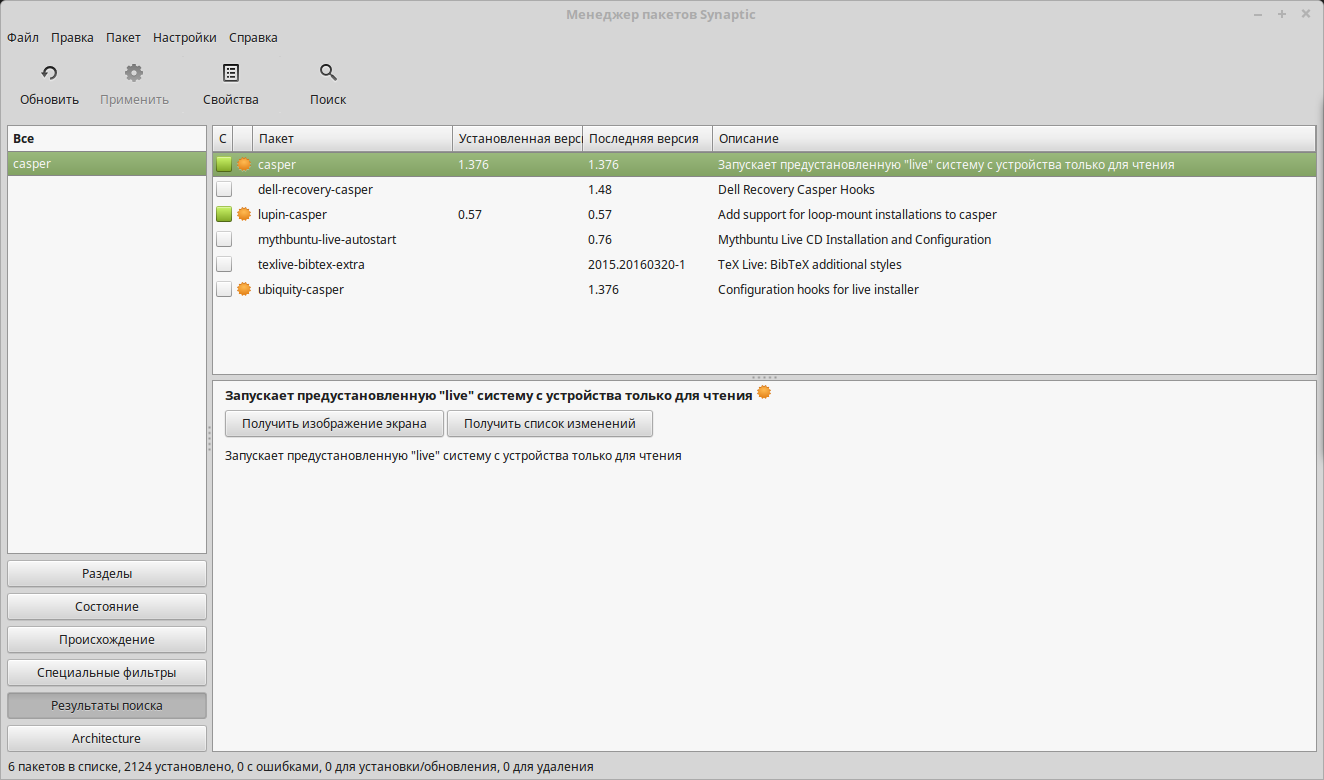Click the Обновить reload icon

(x=49, y=72)
